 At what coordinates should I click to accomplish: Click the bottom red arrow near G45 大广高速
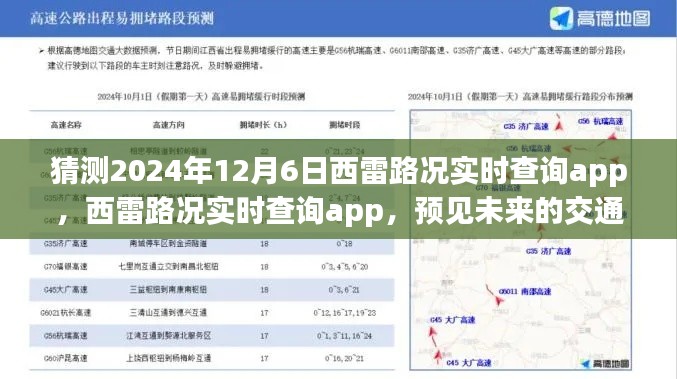point(438,355)
